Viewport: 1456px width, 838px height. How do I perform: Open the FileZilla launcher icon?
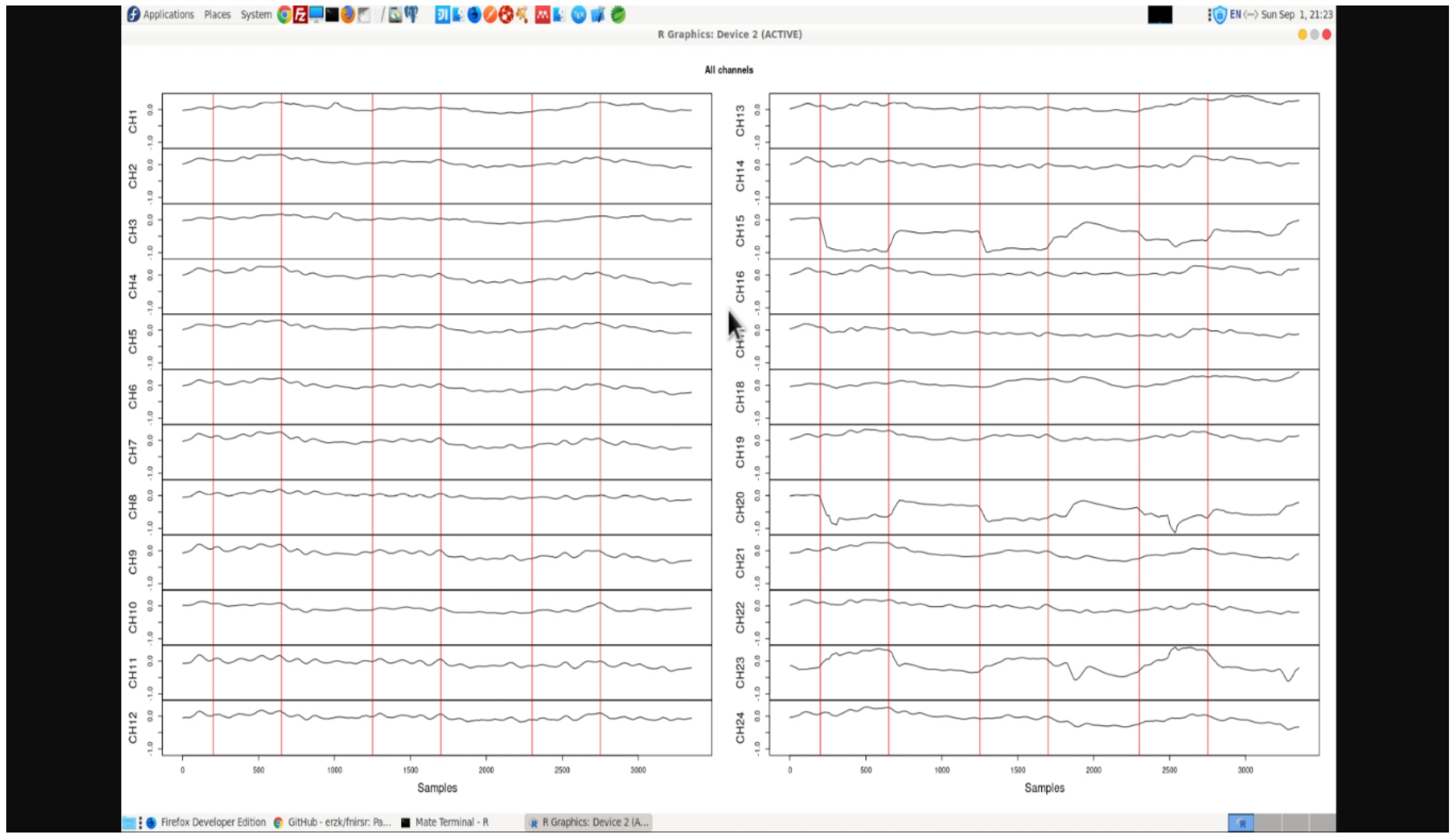tap(300, 15)
